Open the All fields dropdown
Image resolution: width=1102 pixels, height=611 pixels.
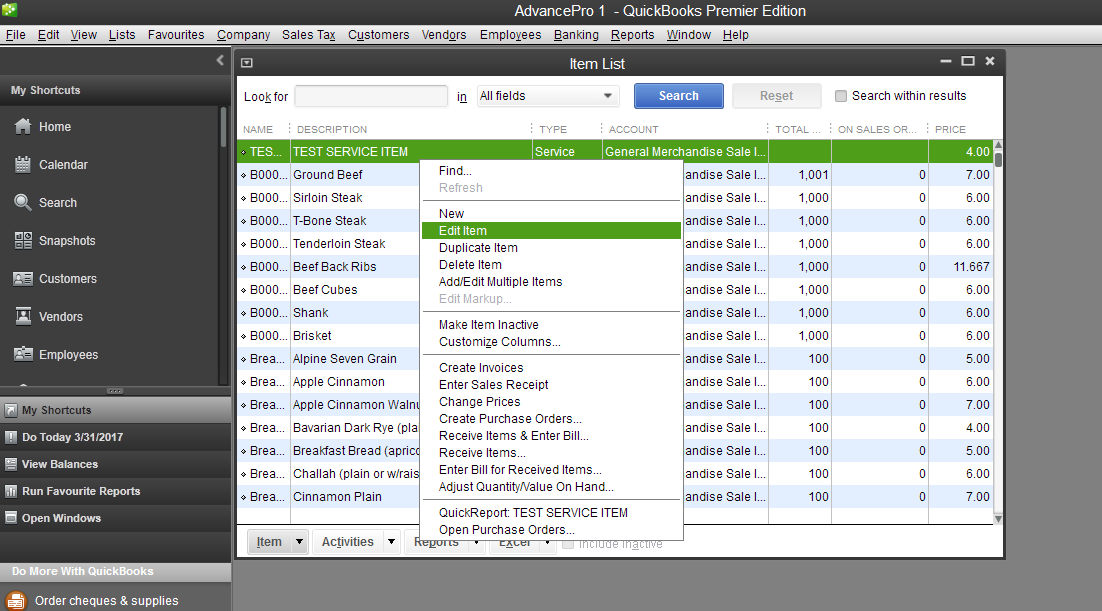[x=547, y=96]
